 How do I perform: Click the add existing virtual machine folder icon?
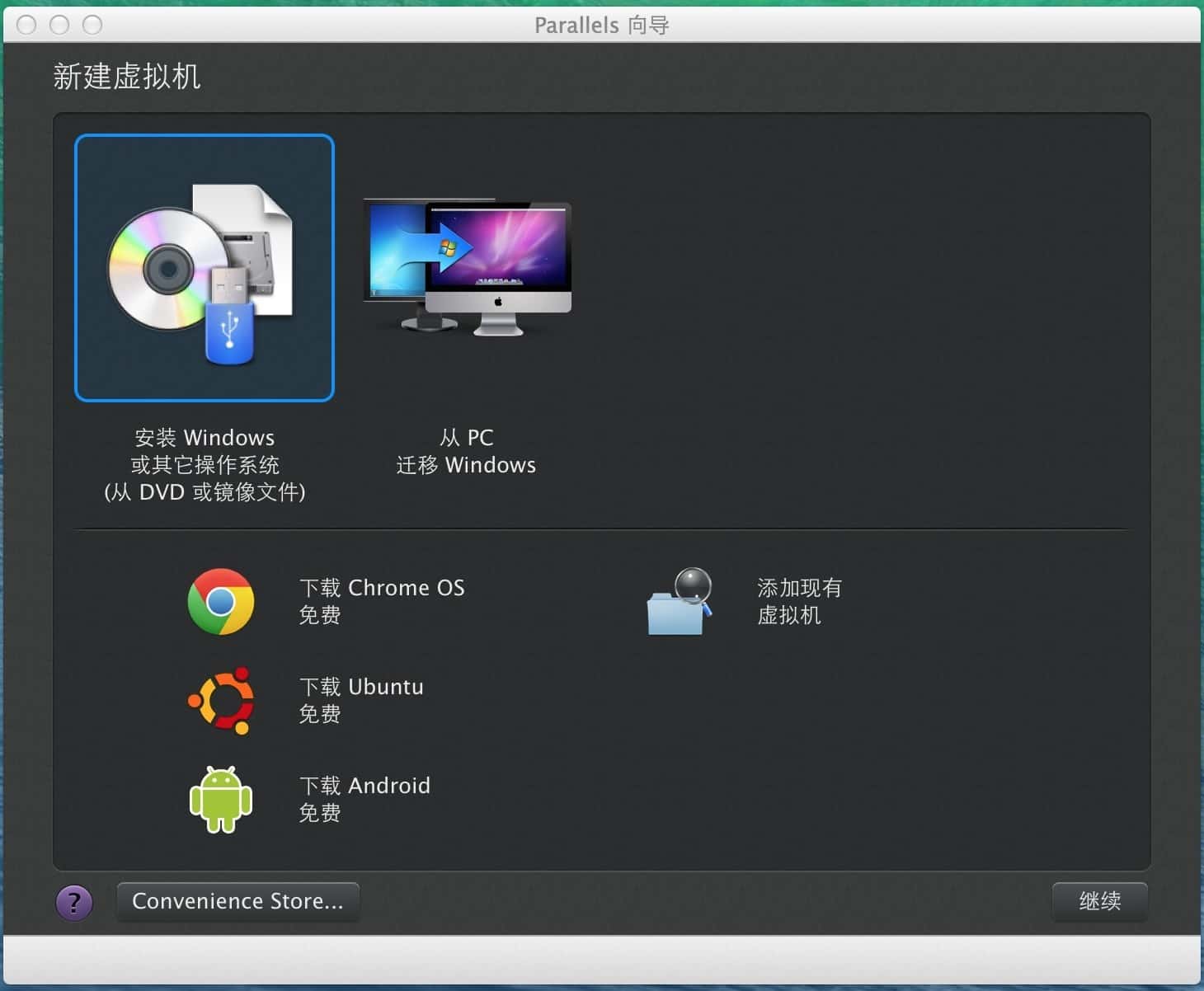click(679, 601)
